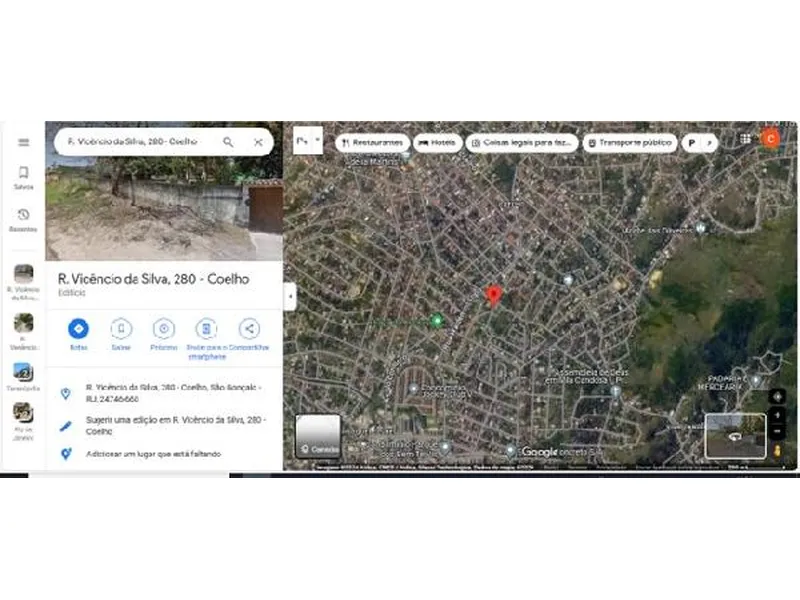
Task: Open the Street View preview thumbnail
Action: coord(735,436)
